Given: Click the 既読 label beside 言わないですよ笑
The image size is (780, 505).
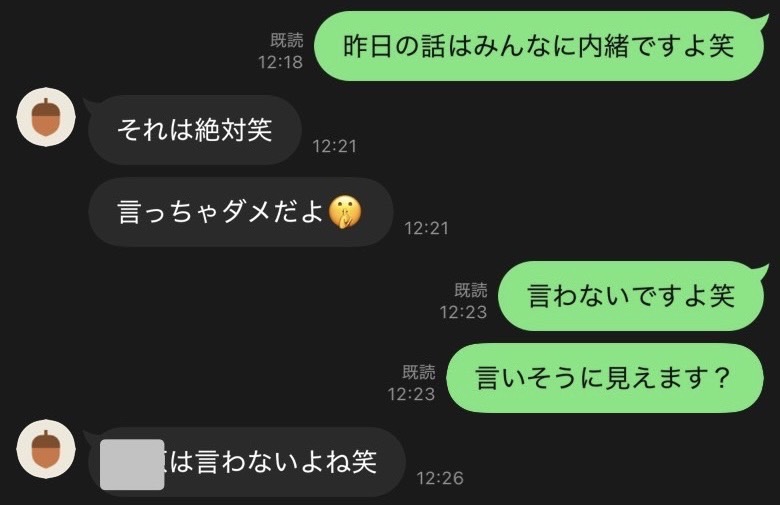Looking at the screenshot, I should (471, 290).
